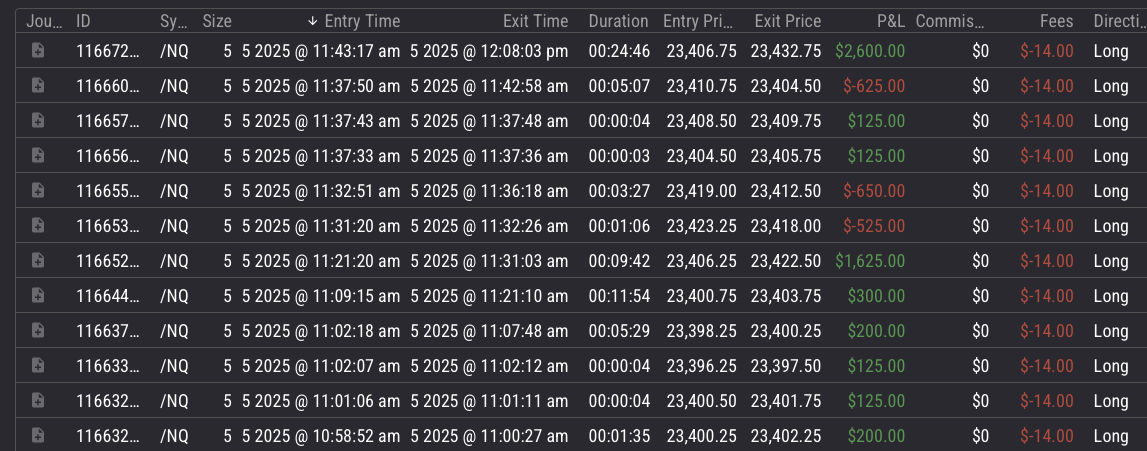This screenshot has height=451, width=1147.
Task: Add journal note to 11:37:33 am trade
Action: [38, 156]
